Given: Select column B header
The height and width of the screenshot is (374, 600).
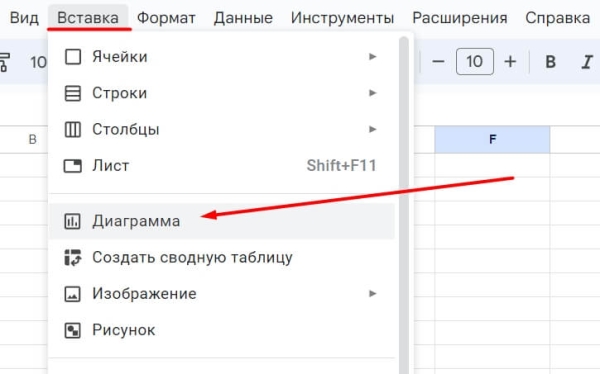Looking at the screenshot, I should tap(33, 139).
